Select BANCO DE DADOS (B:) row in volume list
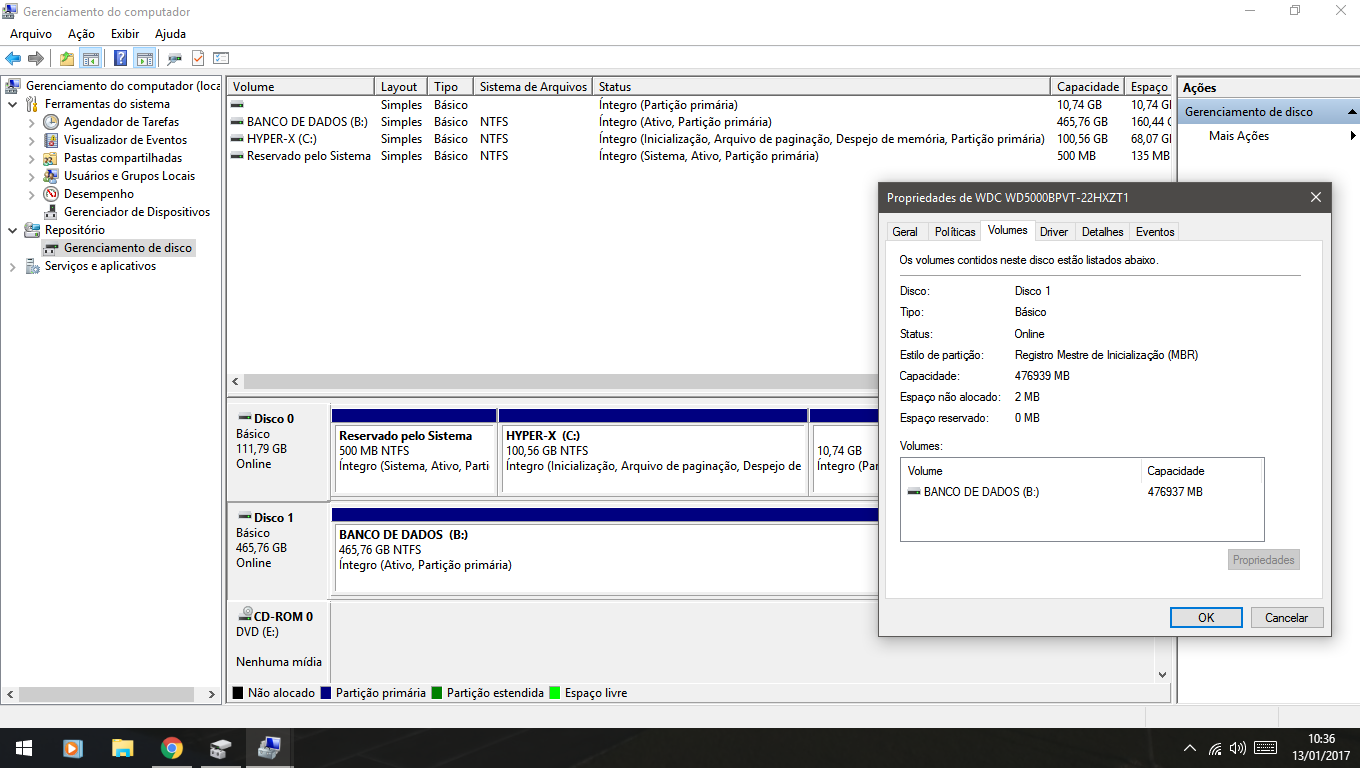The height and width of the screenshot is (772, 1360). coord(700,122)
